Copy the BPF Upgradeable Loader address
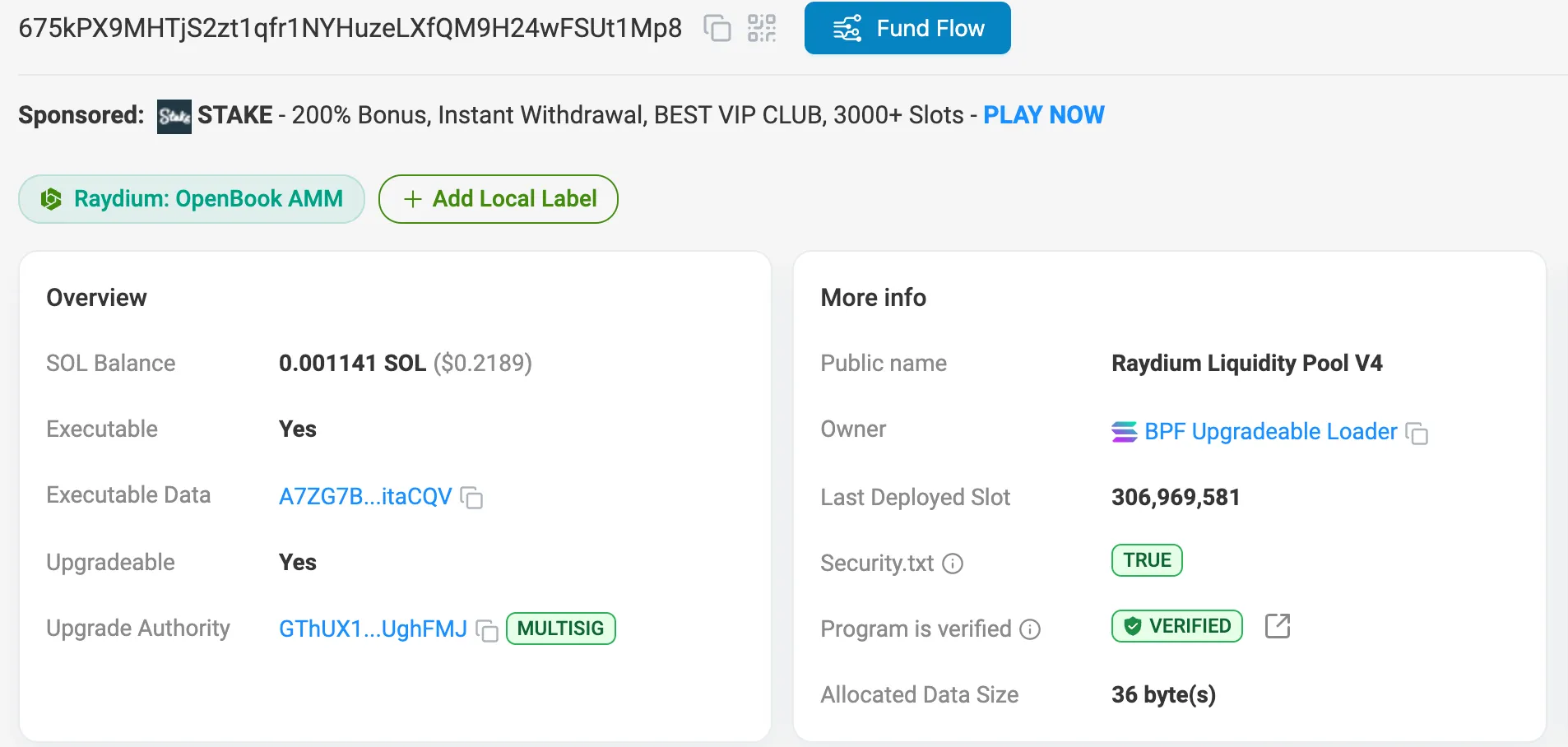Viewport: 1568px width, 747px height. point(1417,433)
